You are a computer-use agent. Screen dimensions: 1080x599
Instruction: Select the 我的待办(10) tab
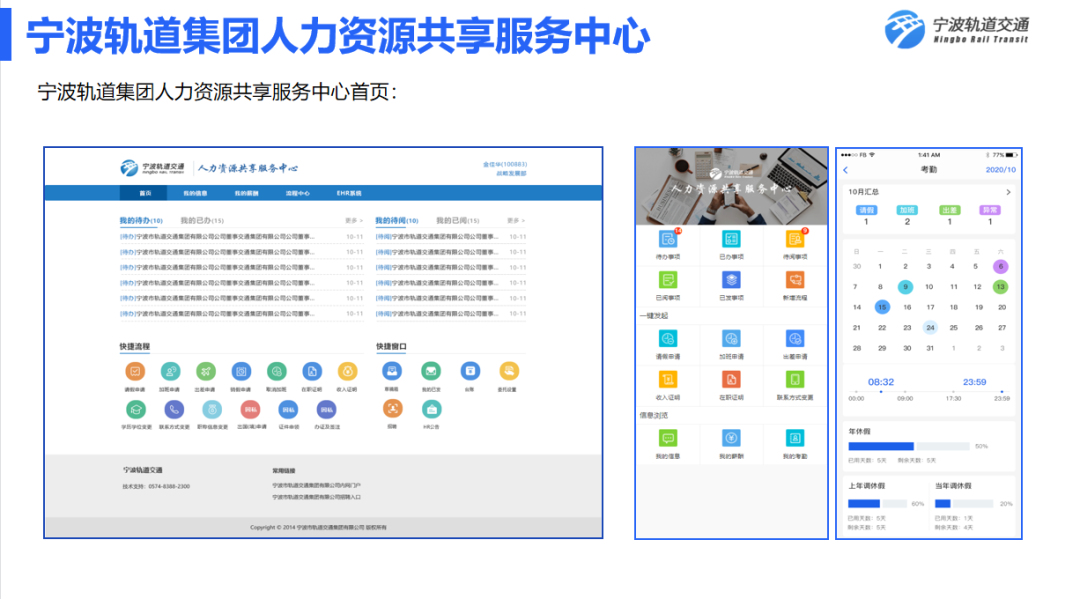point(141,221)
